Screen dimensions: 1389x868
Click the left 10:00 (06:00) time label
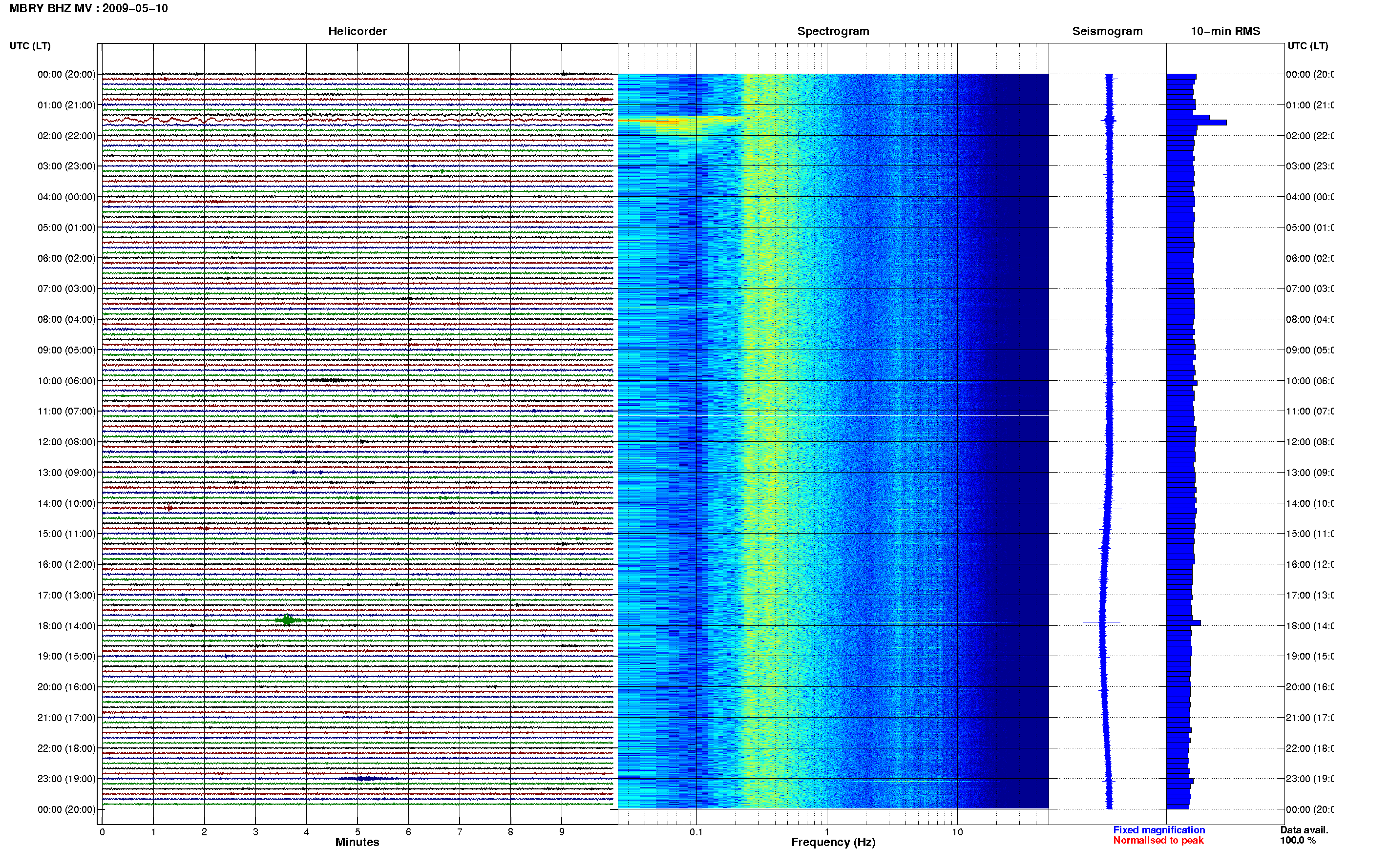pyautogui.click(x=66, y=381)
